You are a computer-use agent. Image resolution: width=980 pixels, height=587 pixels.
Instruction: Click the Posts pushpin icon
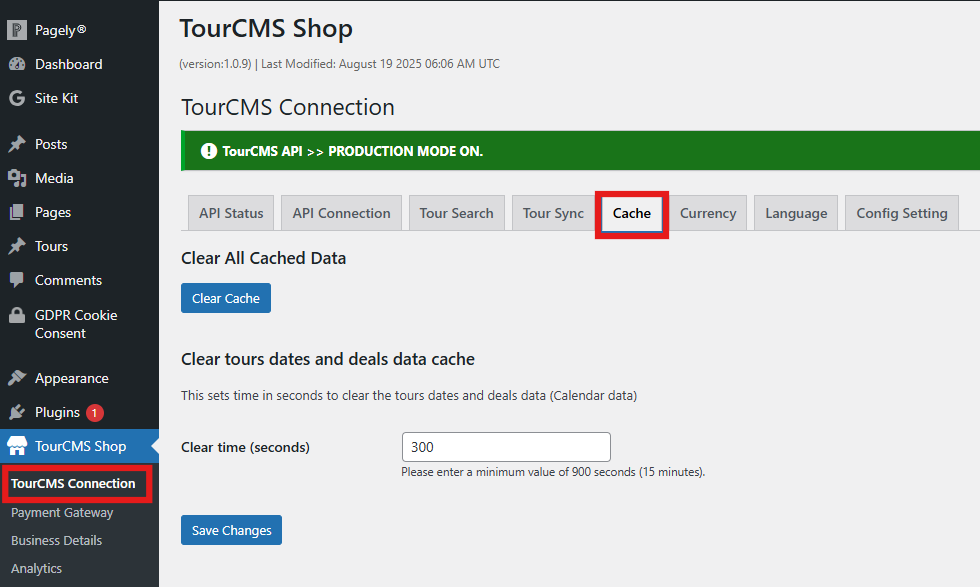coord(17,144)
